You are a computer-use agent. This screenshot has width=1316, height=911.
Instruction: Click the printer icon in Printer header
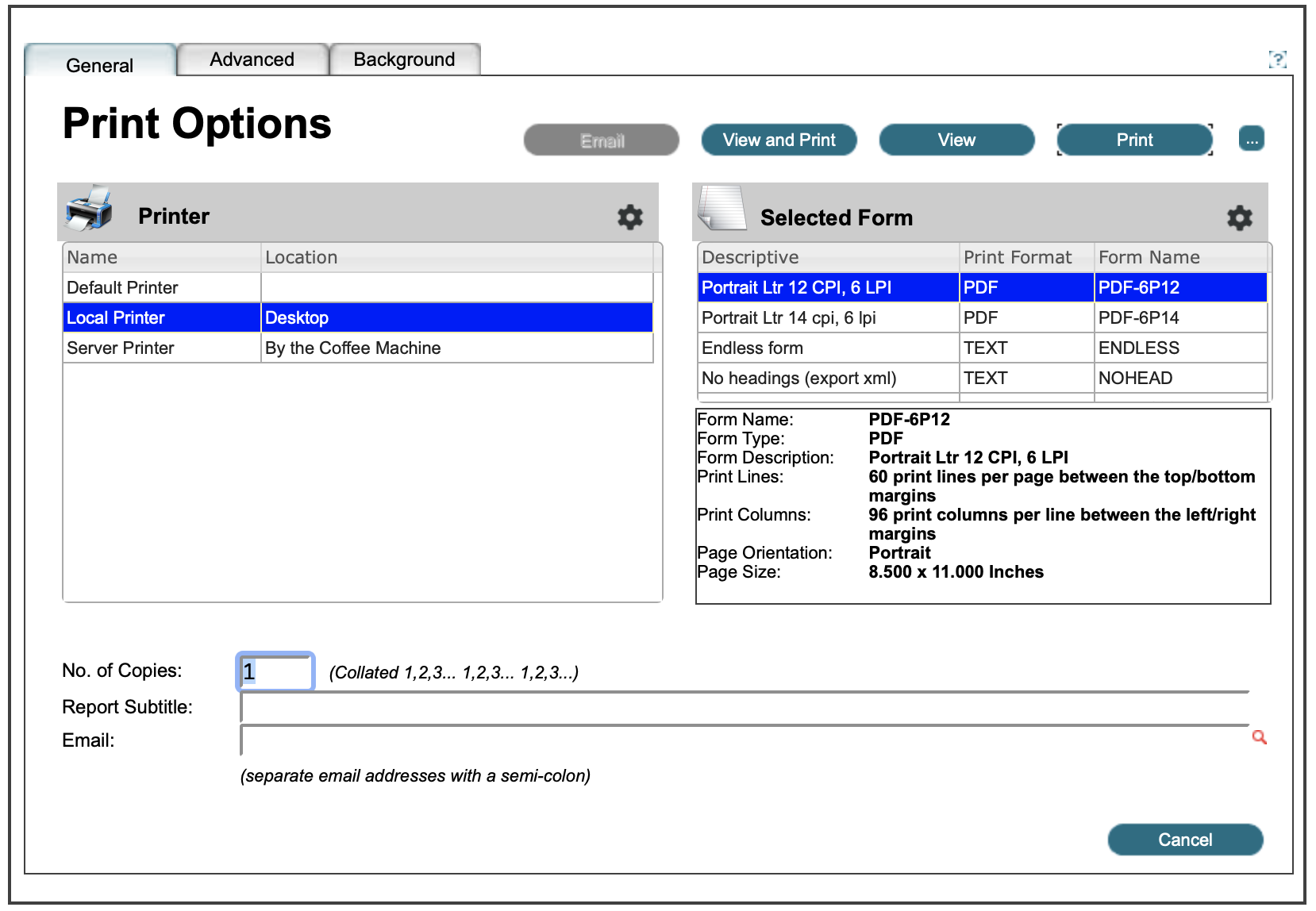click(89, 209)
